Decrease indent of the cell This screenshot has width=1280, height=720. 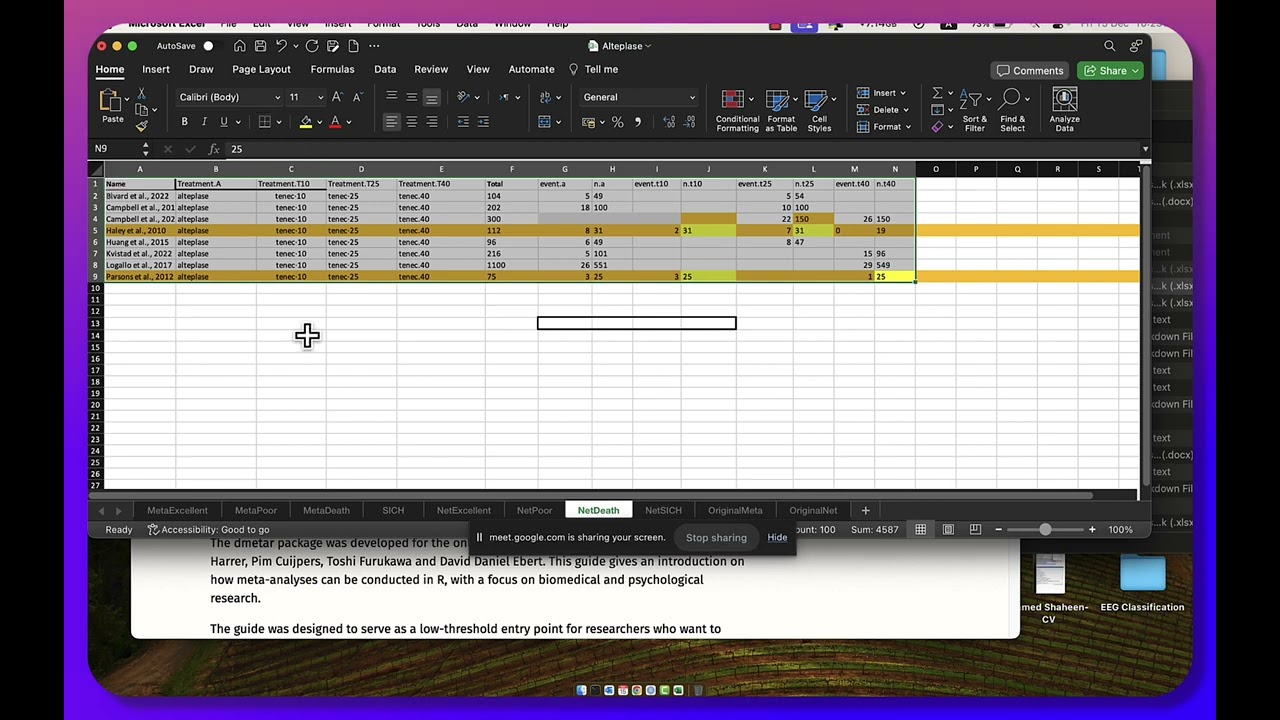click(x=463, y=122)
